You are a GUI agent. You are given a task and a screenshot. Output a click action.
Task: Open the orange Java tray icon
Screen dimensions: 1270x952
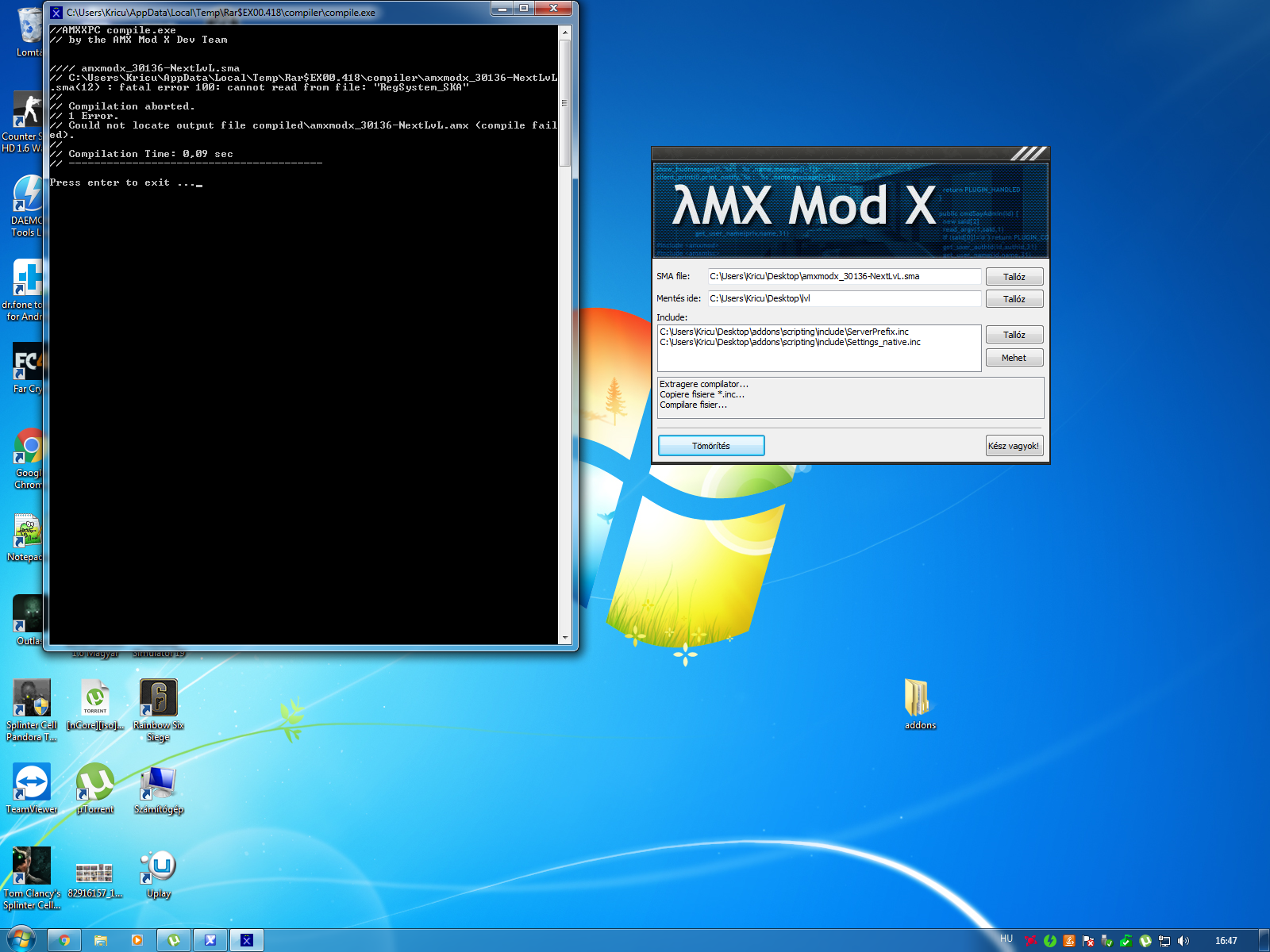[1069, 941]
